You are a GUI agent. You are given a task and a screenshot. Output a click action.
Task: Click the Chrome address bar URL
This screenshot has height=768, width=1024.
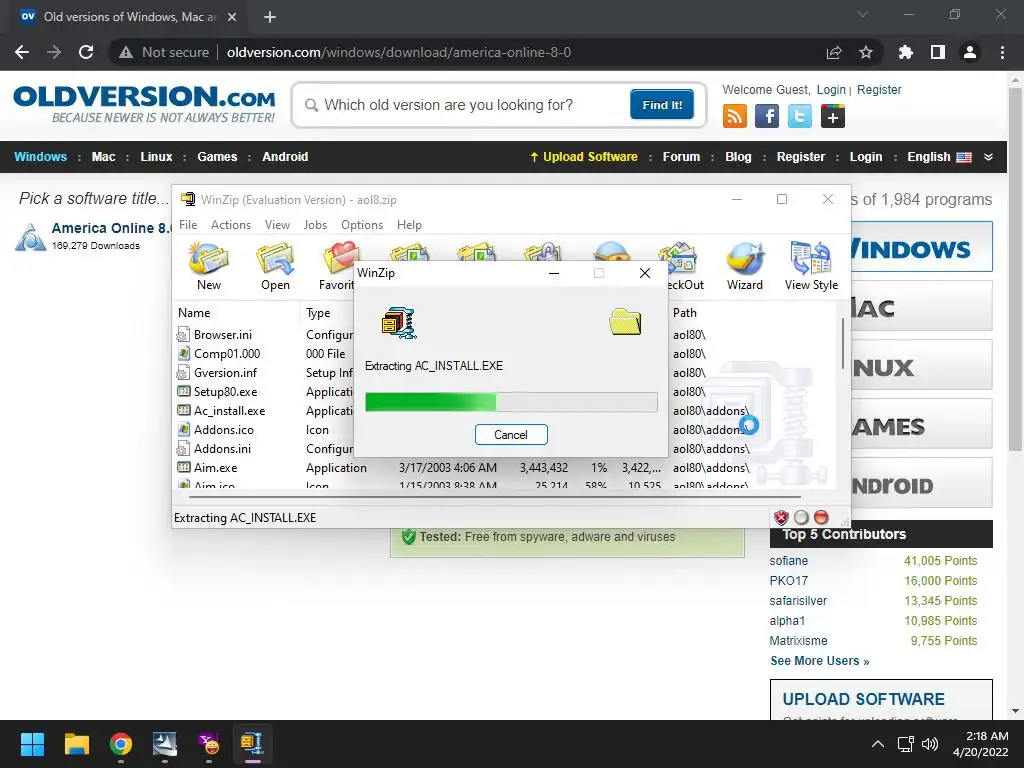(x=398, y=52)
